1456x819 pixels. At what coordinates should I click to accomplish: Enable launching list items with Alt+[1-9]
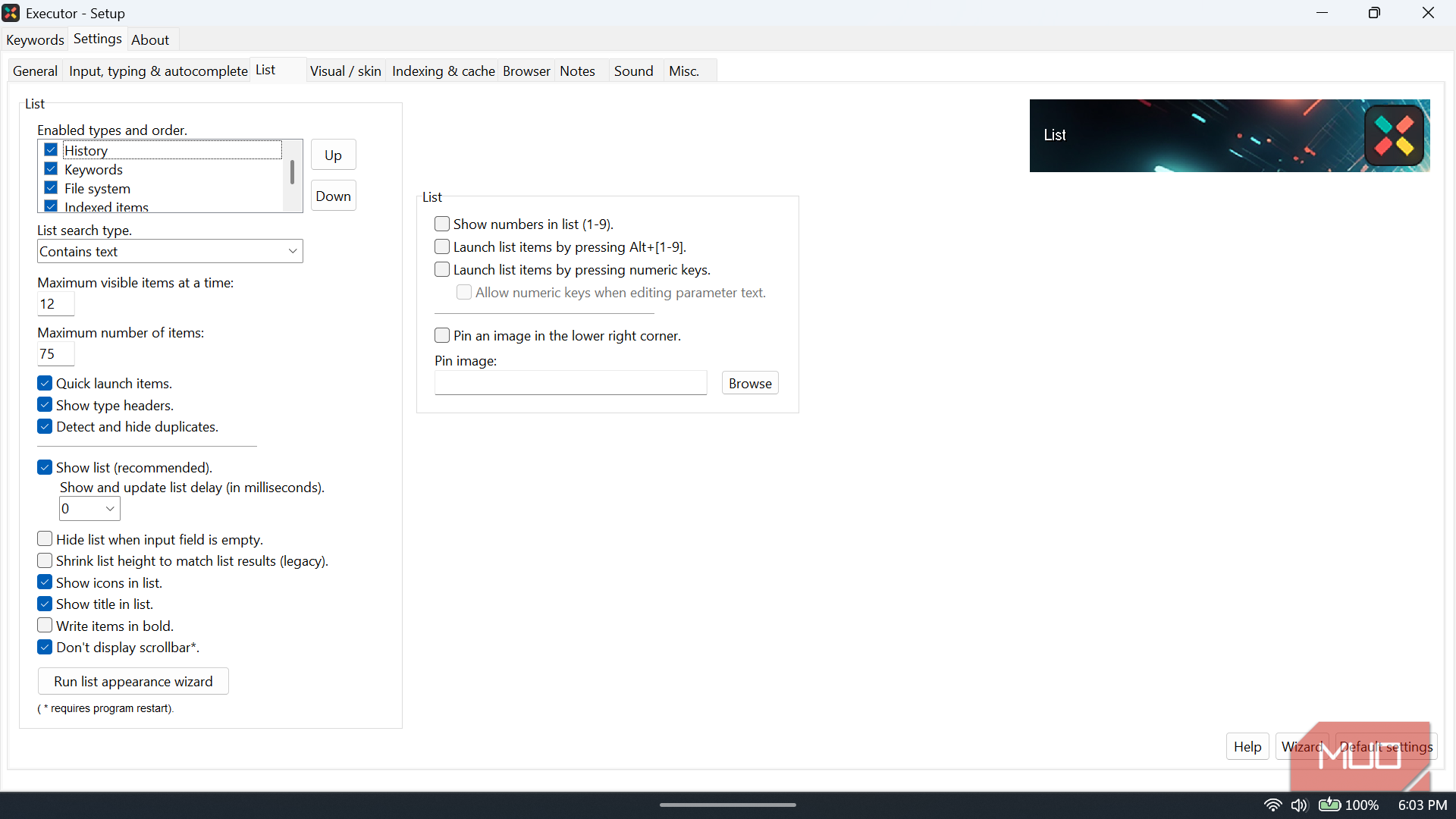[x=442, y=247]
